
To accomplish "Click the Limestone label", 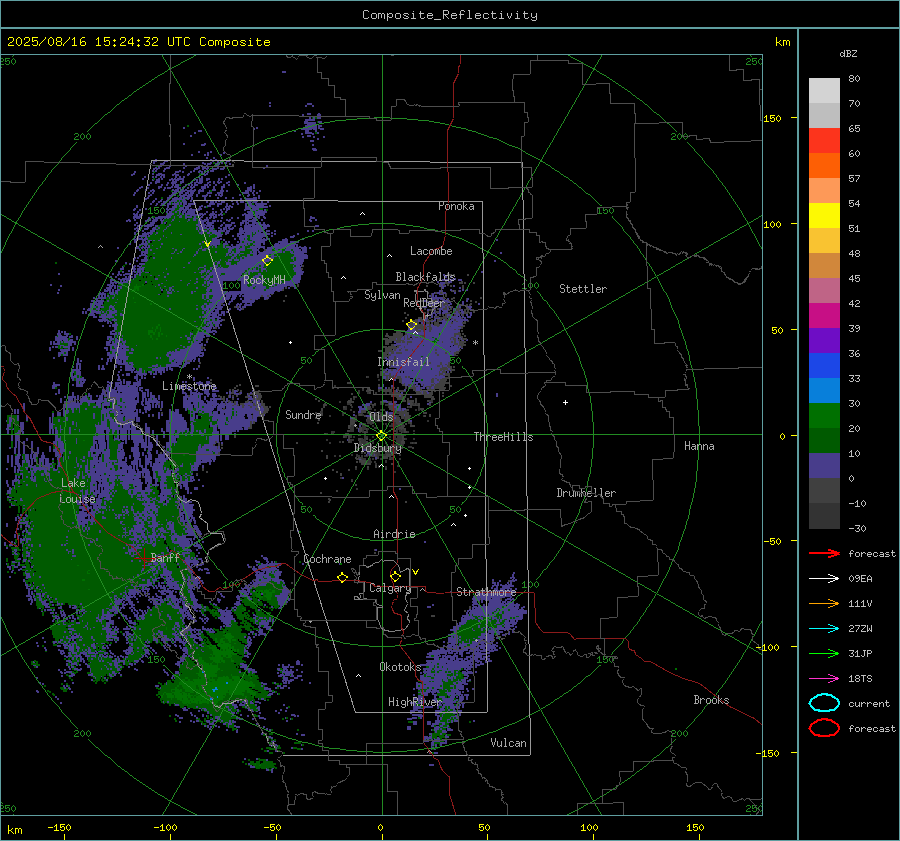I will point(189,386).
